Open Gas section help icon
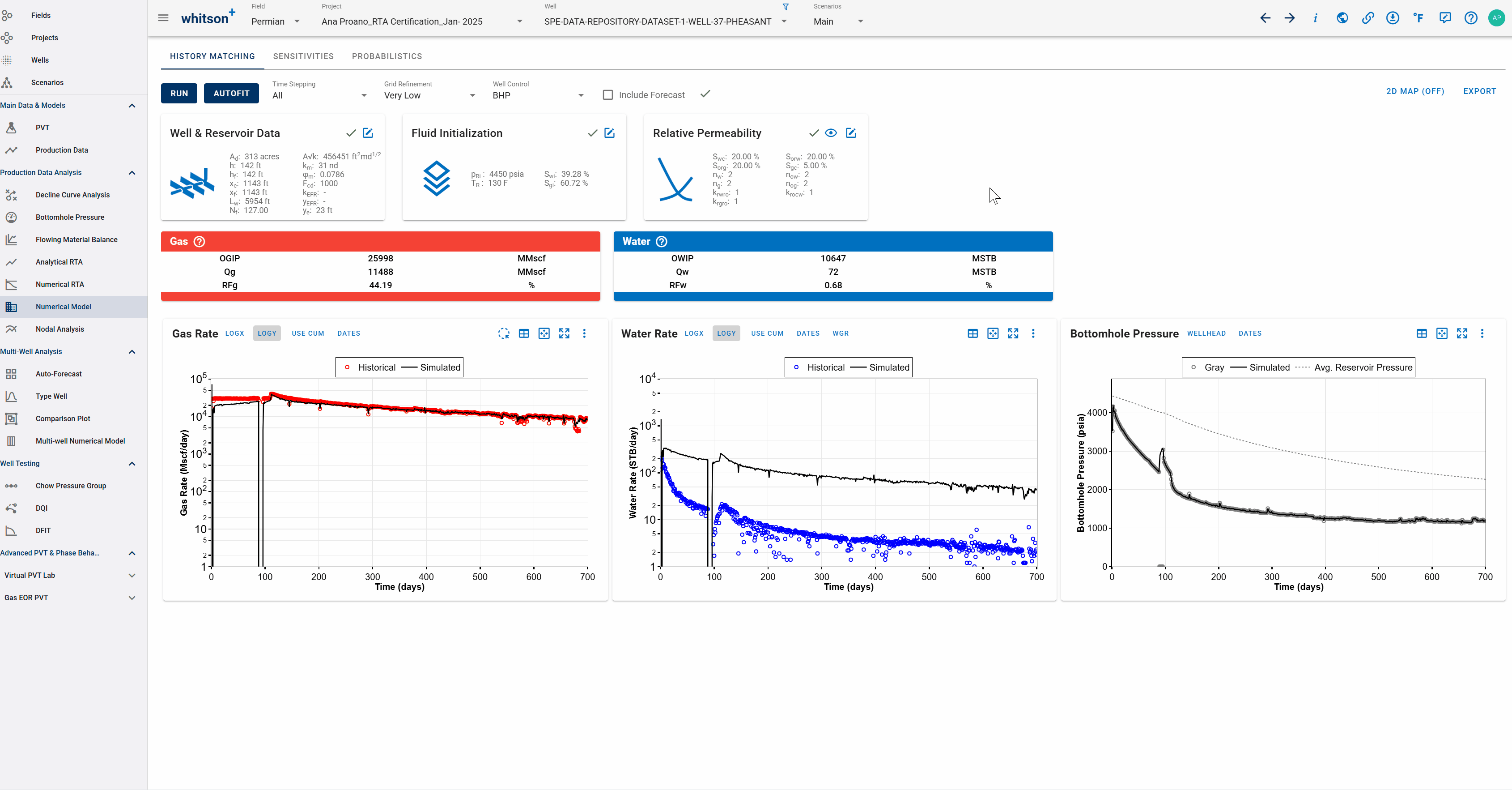This screenshot has height=790, width=1512. coord(200,241)
